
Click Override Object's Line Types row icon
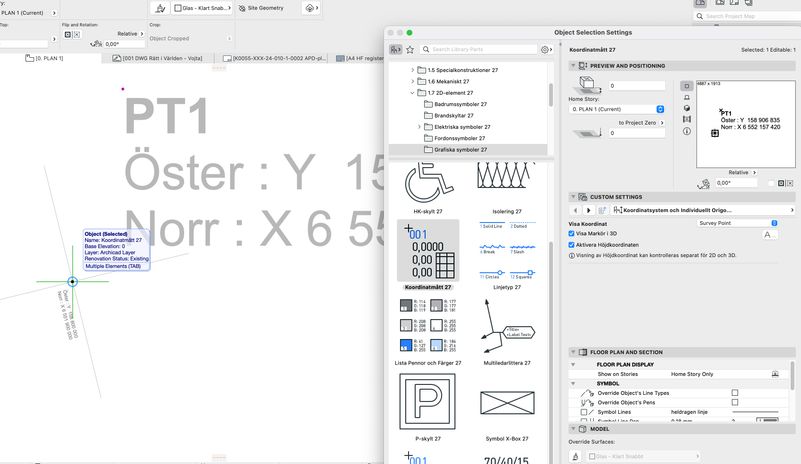click(587, 393)
